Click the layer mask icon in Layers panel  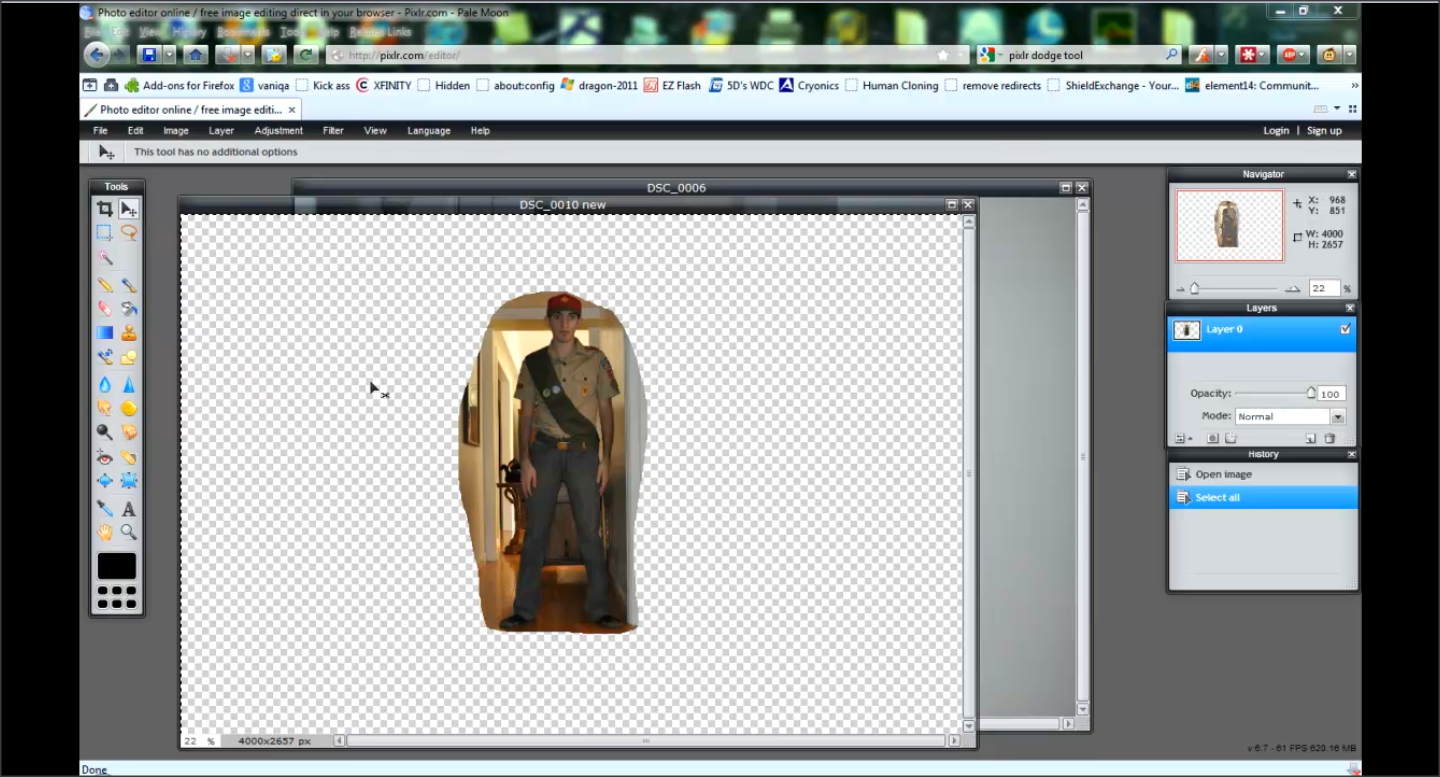(1213, 438)
